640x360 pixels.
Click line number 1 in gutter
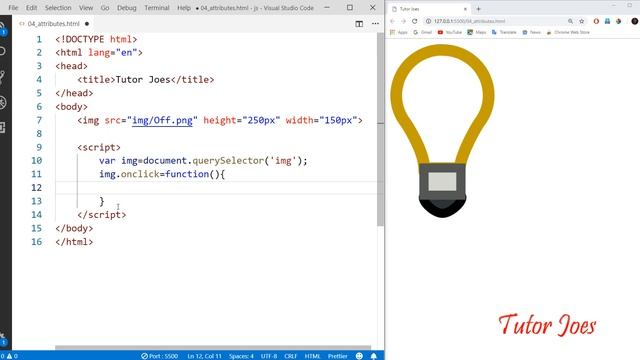(x=39, y=39)
